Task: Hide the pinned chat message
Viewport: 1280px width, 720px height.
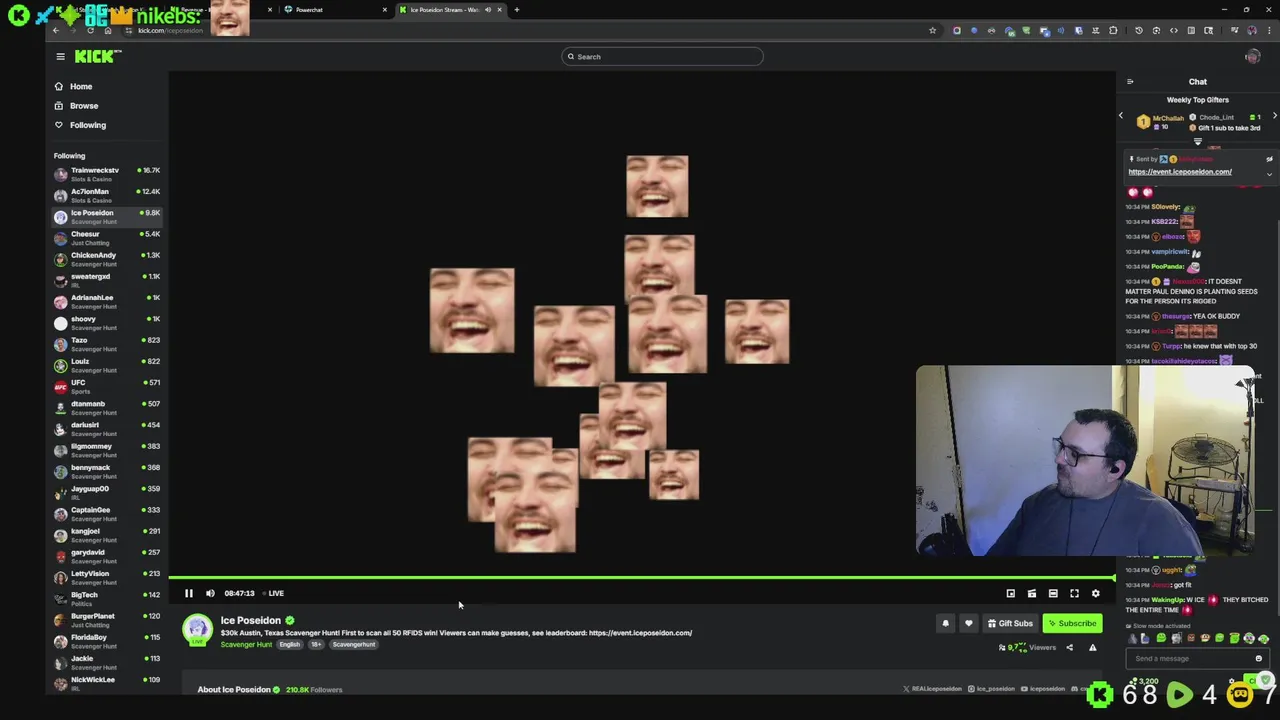Action: pyautogui.click(x=1269, y=159)
